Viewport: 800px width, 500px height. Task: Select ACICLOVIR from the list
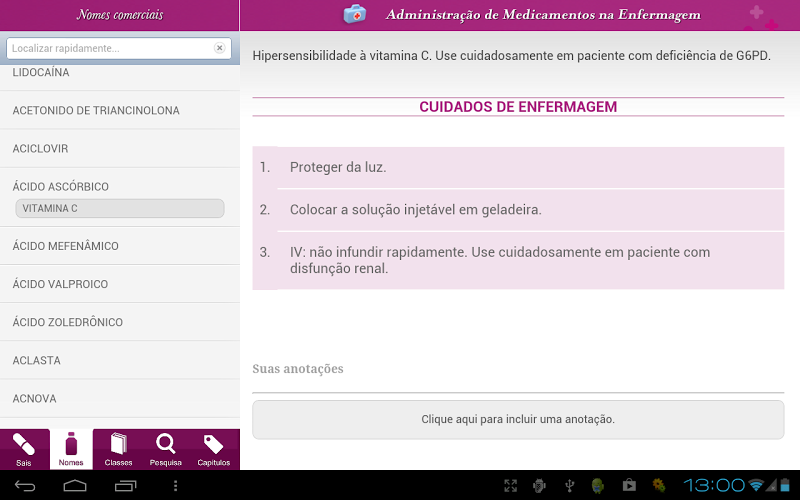pyautogui.click(x=120, y=148)
